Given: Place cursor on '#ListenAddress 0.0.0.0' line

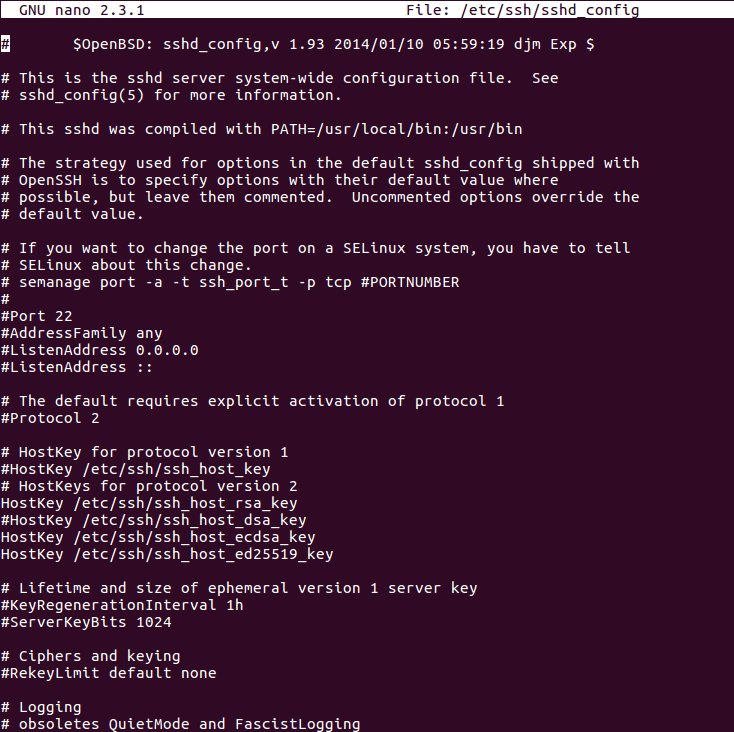Looking at the screenshot, I should click(99, 350).
